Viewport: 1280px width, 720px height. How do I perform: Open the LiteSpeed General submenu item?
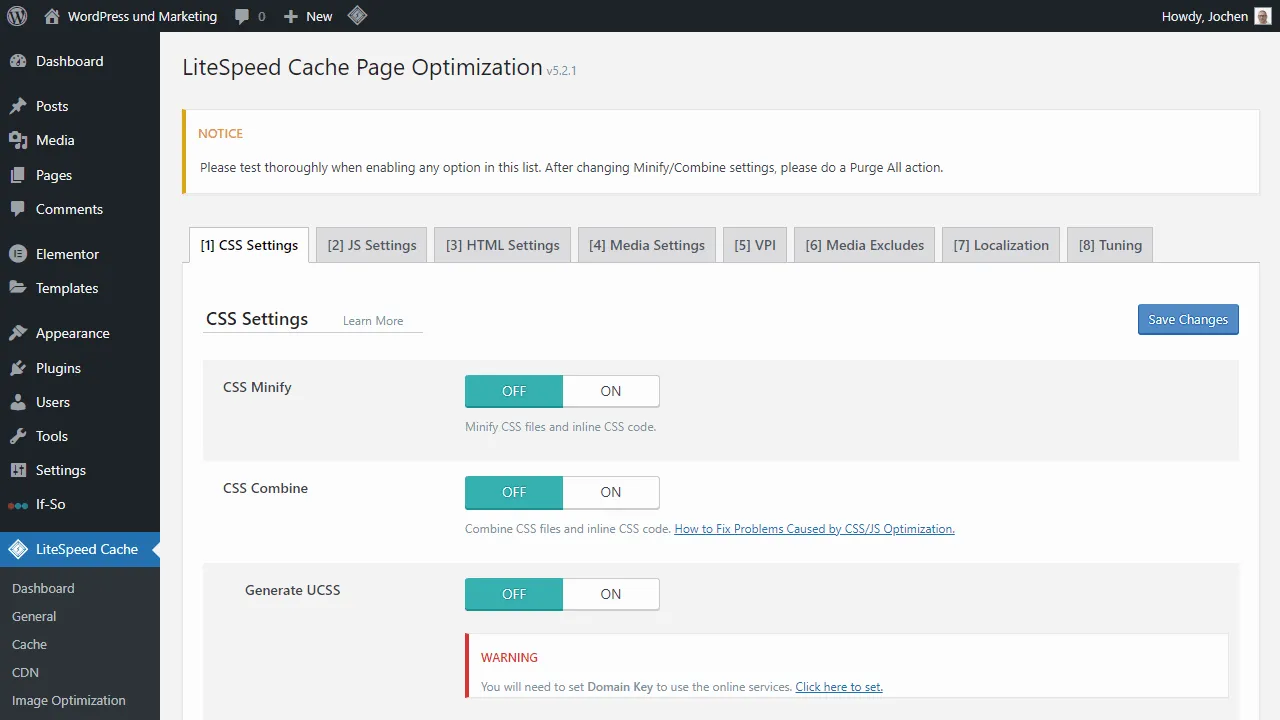34,616
